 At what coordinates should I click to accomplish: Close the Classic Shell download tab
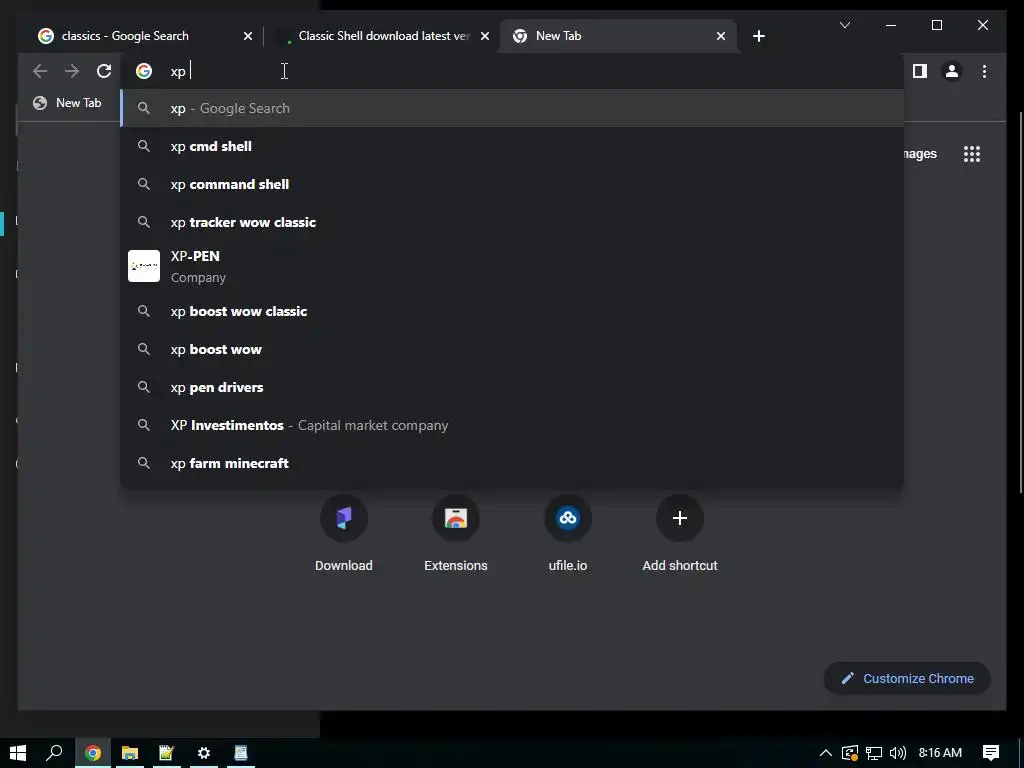(x=485, y=37)
